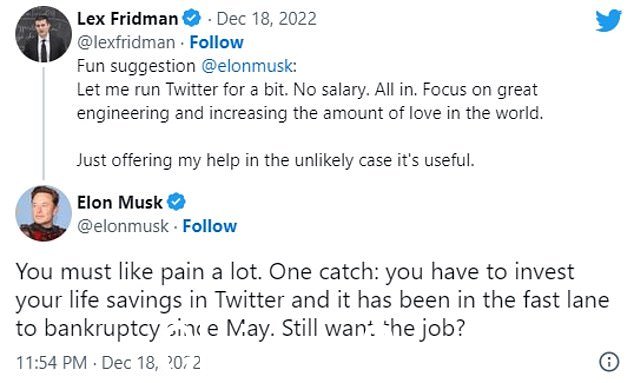
Task: Click the @lexfridman handle
Action: (126, 42)
